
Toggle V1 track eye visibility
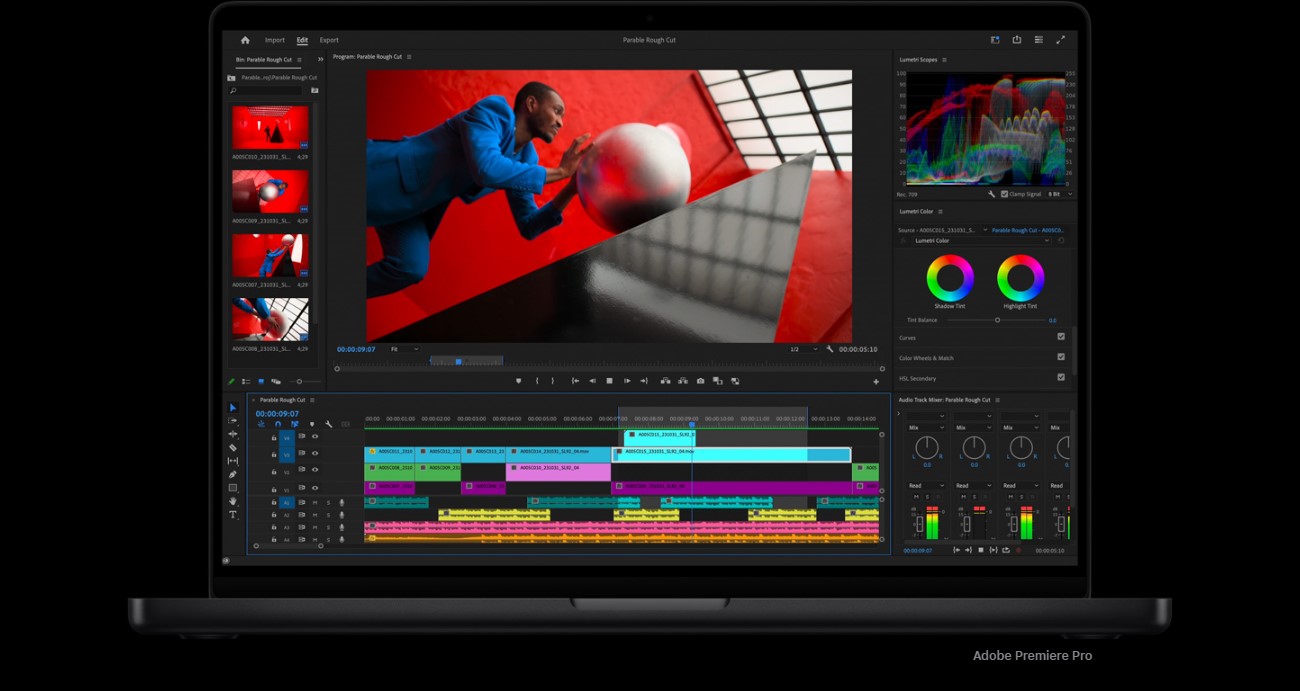315,488
